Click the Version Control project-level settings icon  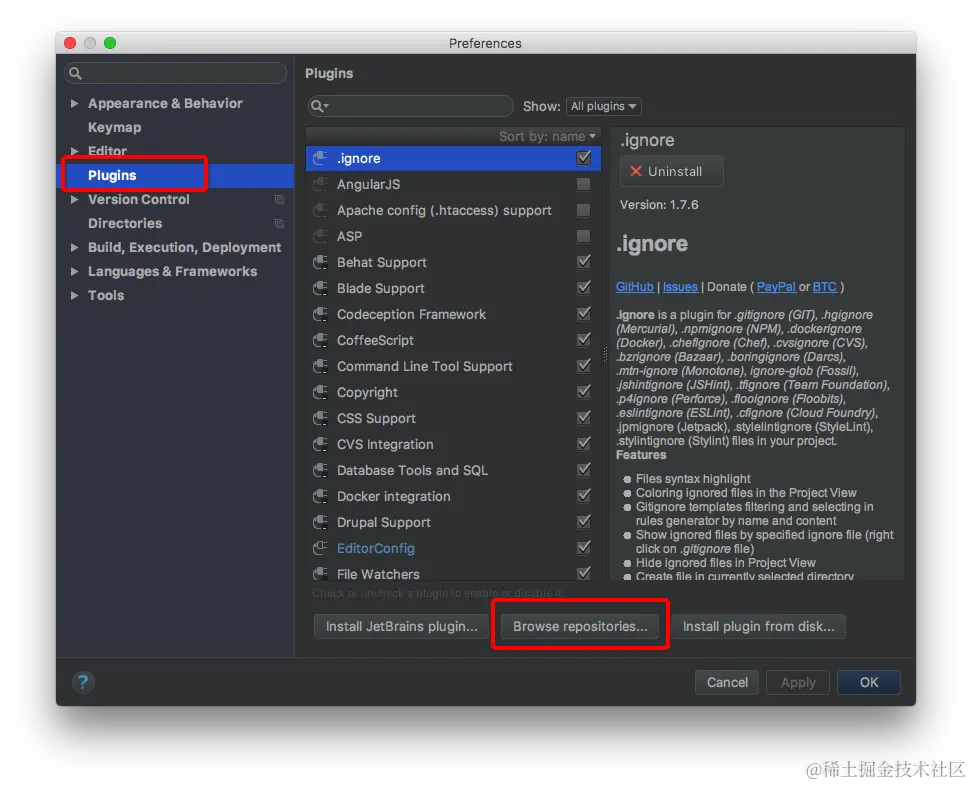tap(280, 200)
